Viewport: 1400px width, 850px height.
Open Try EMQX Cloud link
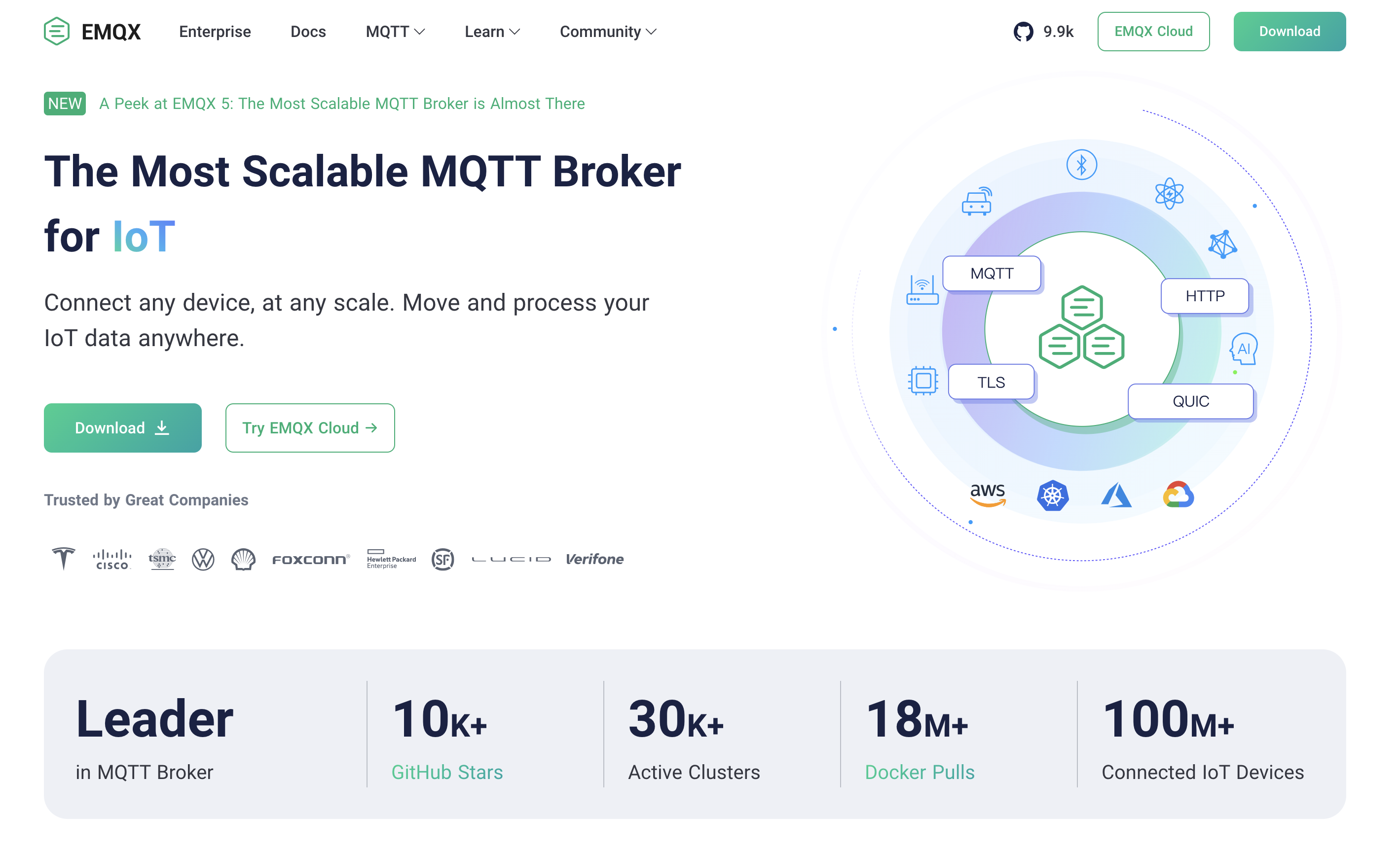click(310, 428)
